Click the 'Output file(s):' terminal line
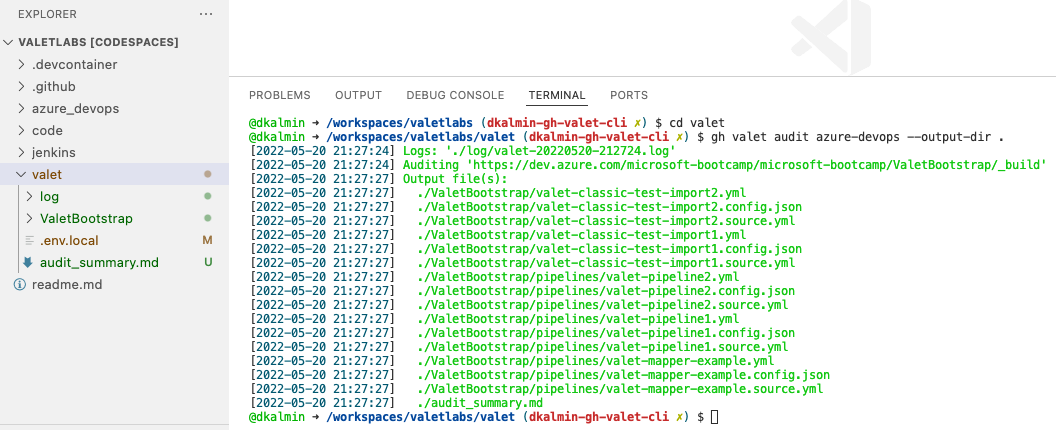This screenshot has height=430, width=1056. [454, 179]
